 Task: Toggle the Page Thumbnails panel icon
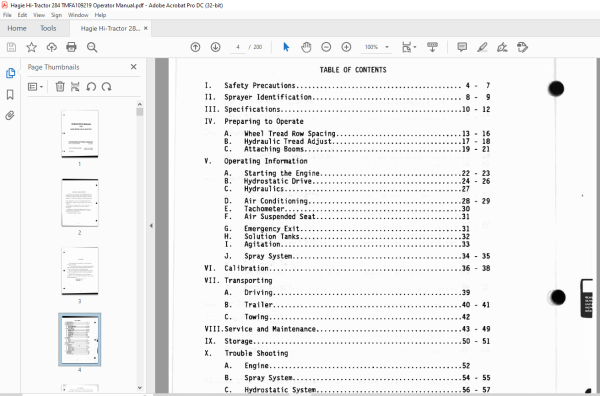[10, 73]
